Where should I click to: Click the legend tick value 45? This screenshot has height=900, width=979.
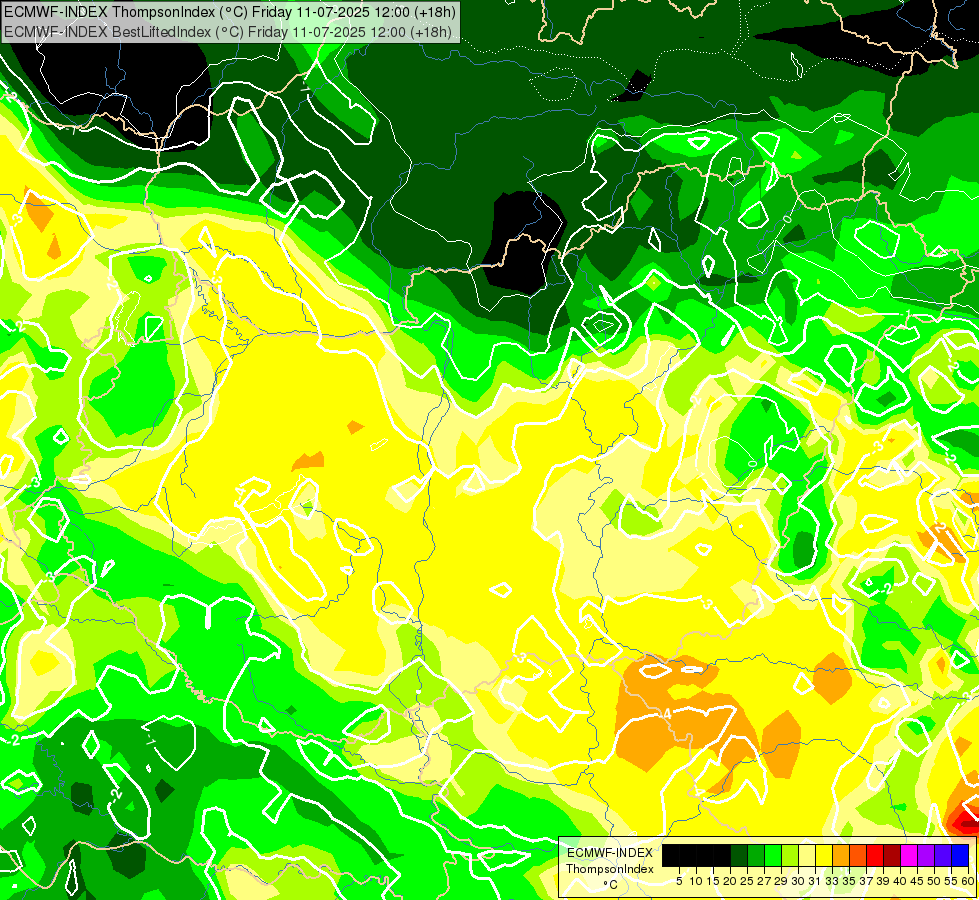click(x=918, y=881)
